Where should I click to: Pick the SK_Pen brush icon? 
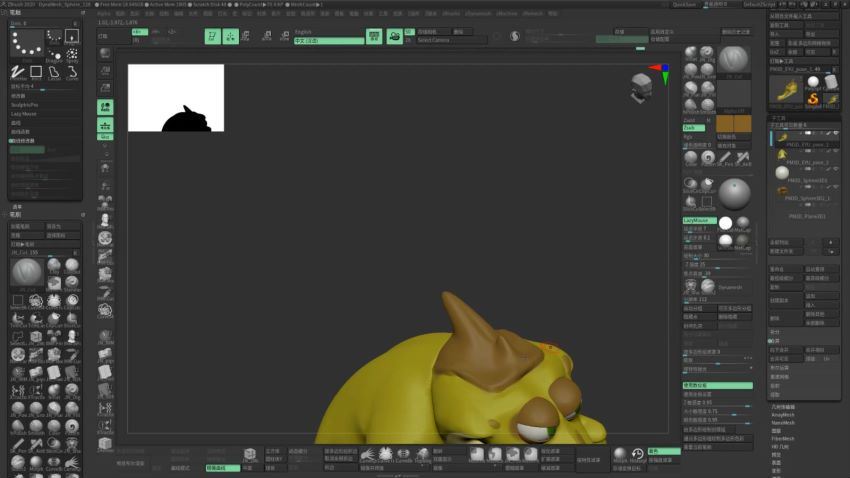pos(725,158)
